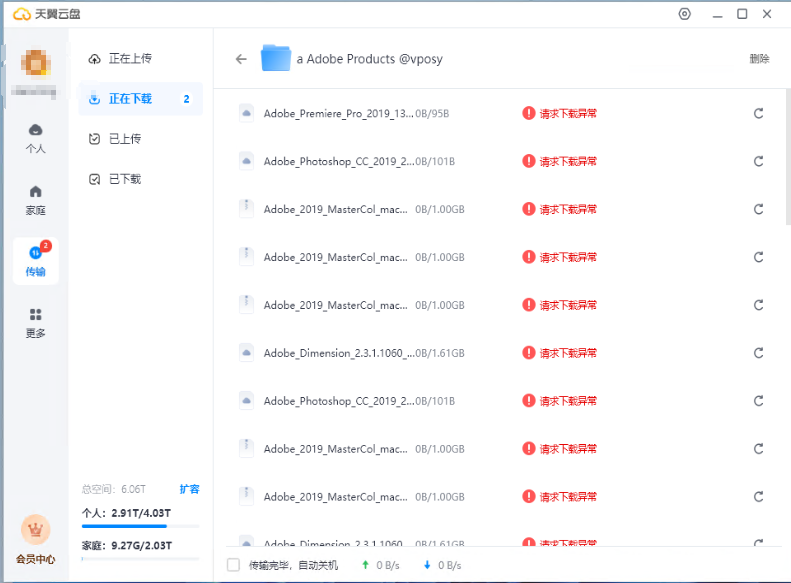Click the vertical scrollbar of download list
Image resolution: width=791 pixels, height=583 pixels.
[x=788, y=157]
